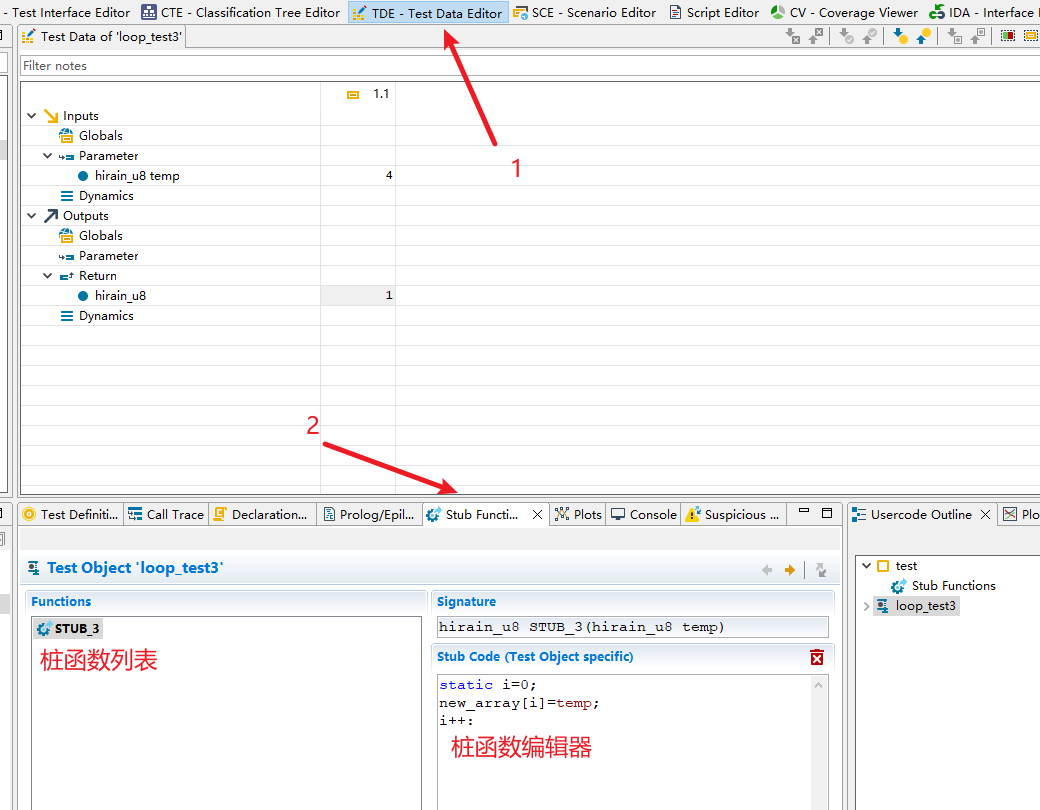Open the Declaration tab
This screenshot has height=810, width=1040.
261,514
